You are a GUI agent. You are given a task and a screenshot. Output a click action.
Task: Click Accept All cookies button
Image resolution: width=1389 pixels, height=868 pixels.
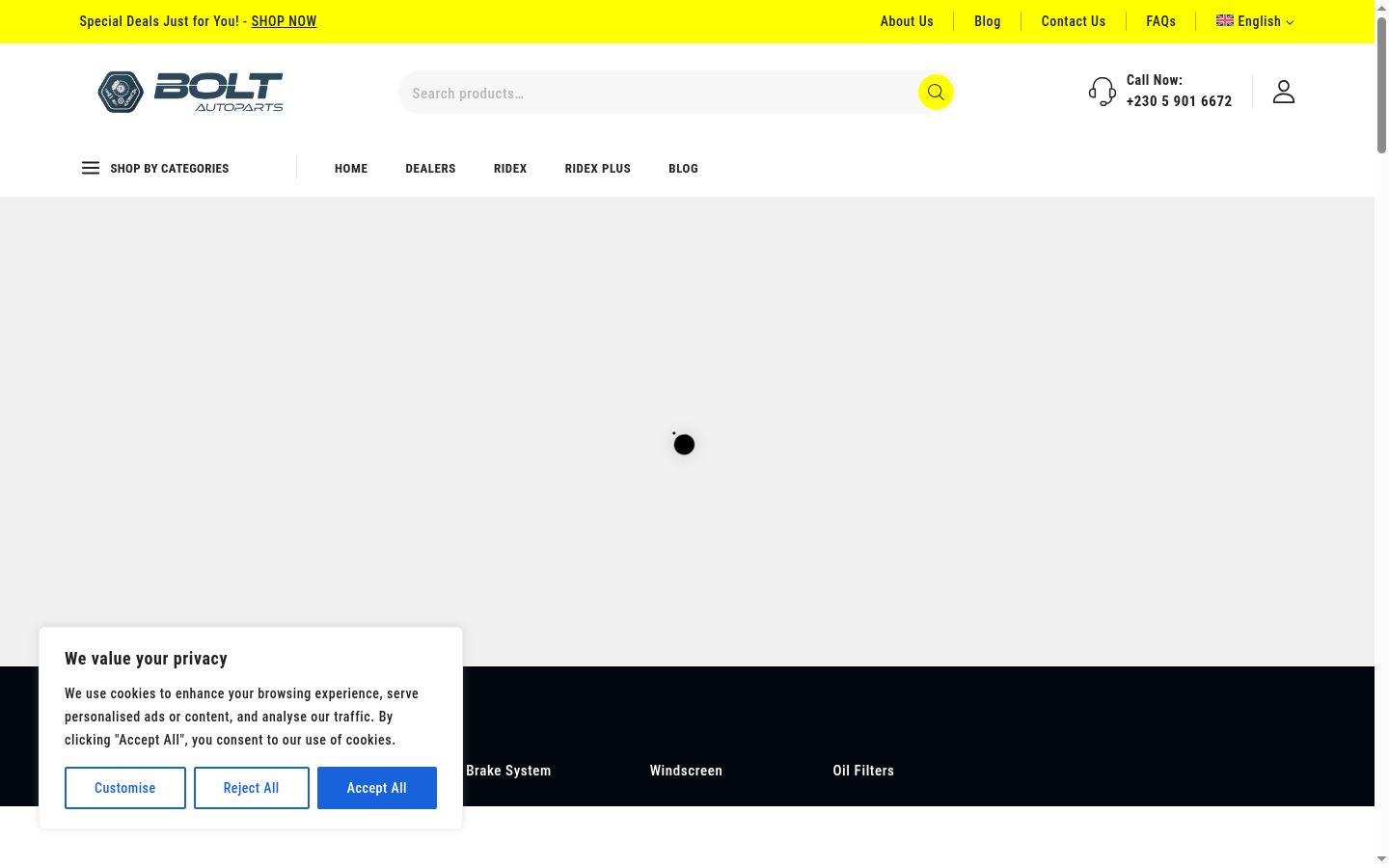(377, 788)
